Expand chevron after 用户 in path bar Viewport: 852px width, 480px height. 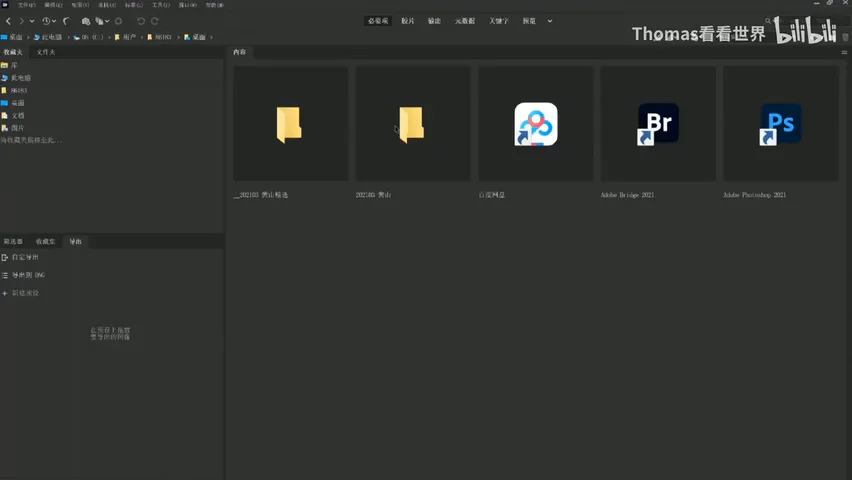tap(142, 38)
